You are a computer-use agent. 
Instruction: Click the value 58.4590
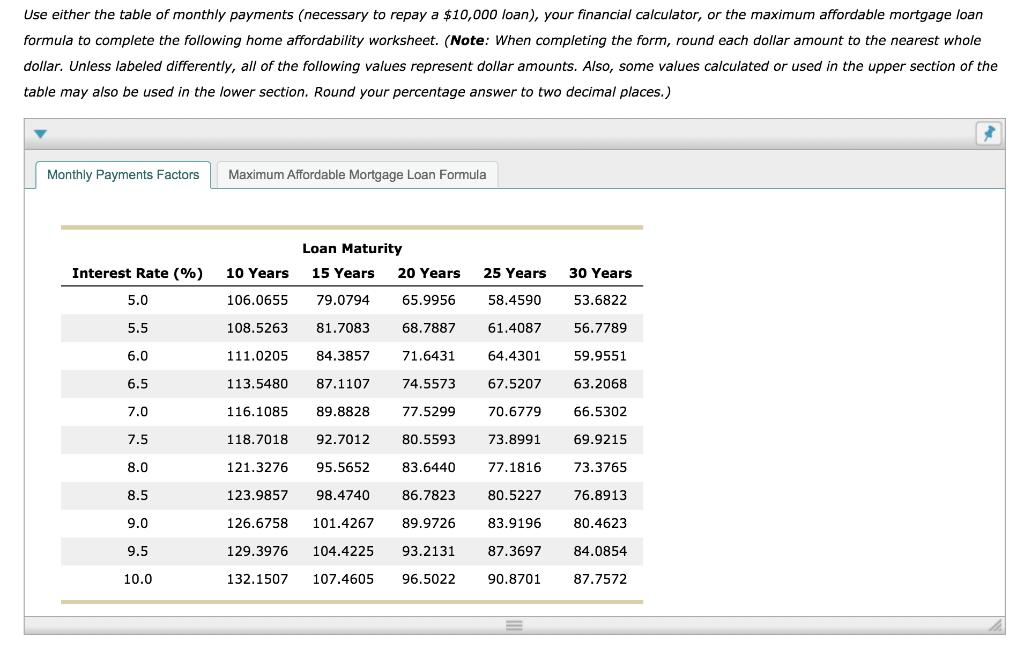[x=515, y=300]
